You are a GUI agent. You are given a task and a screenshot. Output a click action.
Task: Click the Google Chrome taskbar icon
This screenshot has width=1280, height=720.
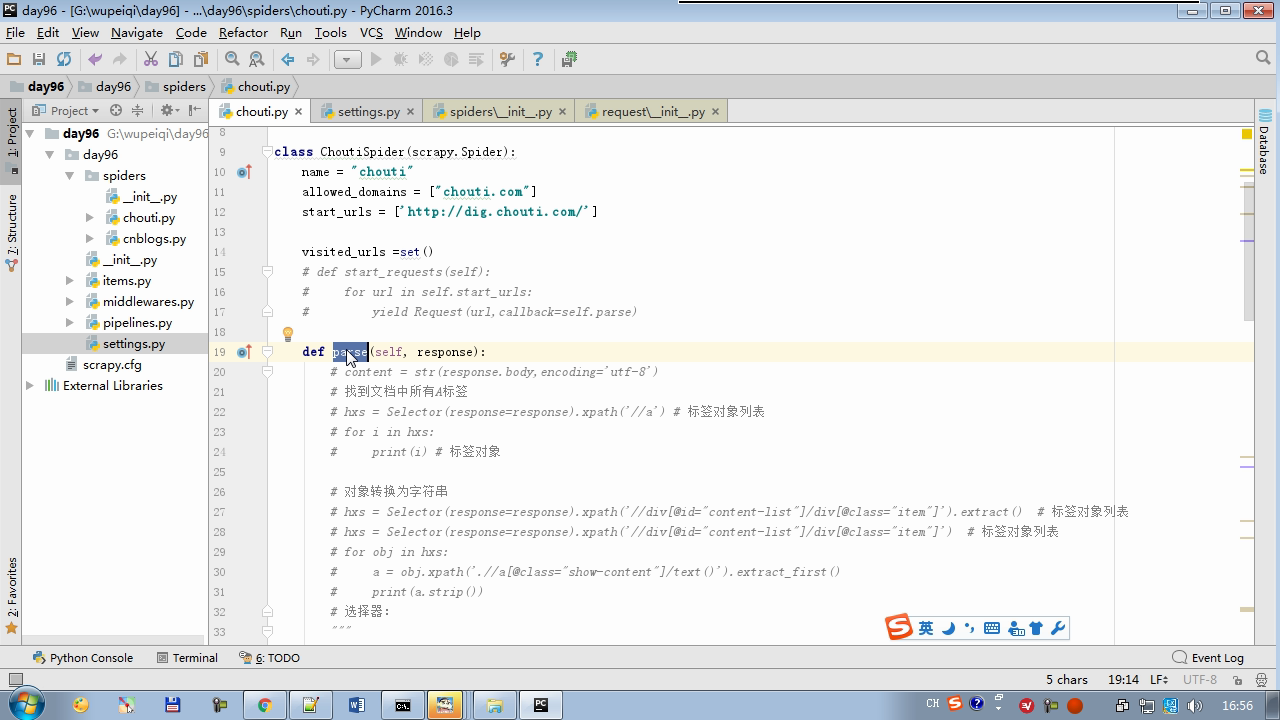click(x=264, y=705)
